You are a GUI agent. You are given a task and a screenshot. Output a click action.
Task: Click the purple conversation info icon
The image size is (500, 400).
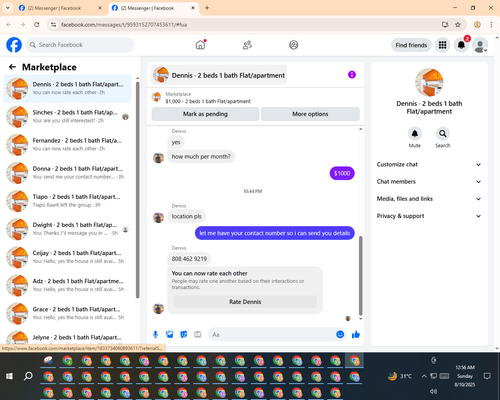pyautogui.click(x=352, y=75)
